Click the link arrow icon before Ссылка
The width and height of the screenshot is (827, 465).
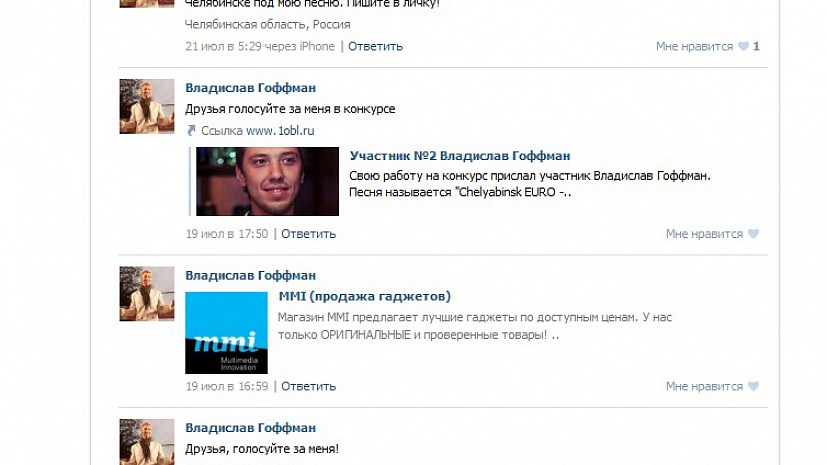191,130
